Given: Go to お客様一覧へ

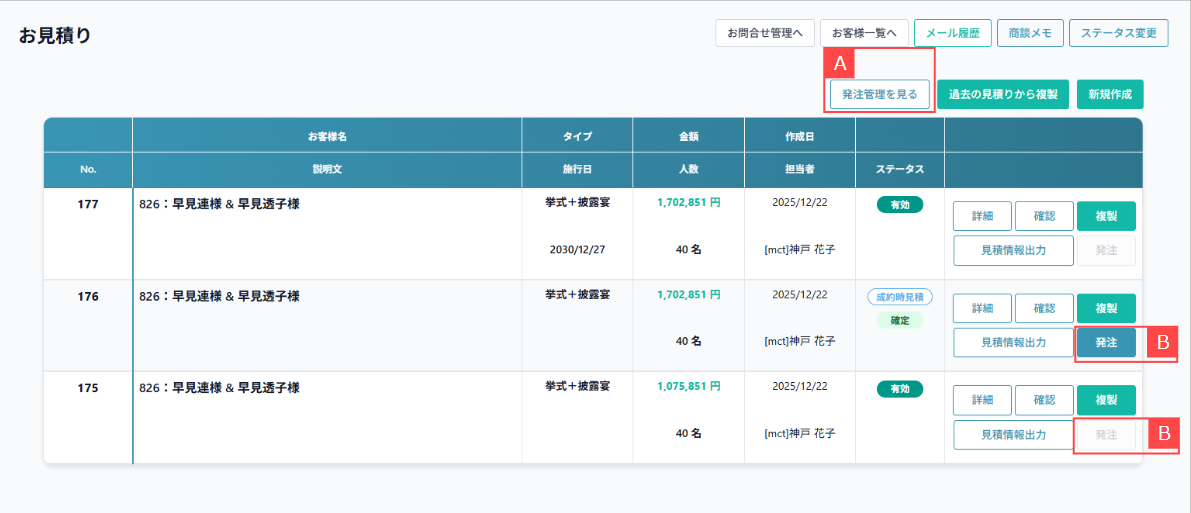Looking at the screenshot, I should tap(864, 33).
